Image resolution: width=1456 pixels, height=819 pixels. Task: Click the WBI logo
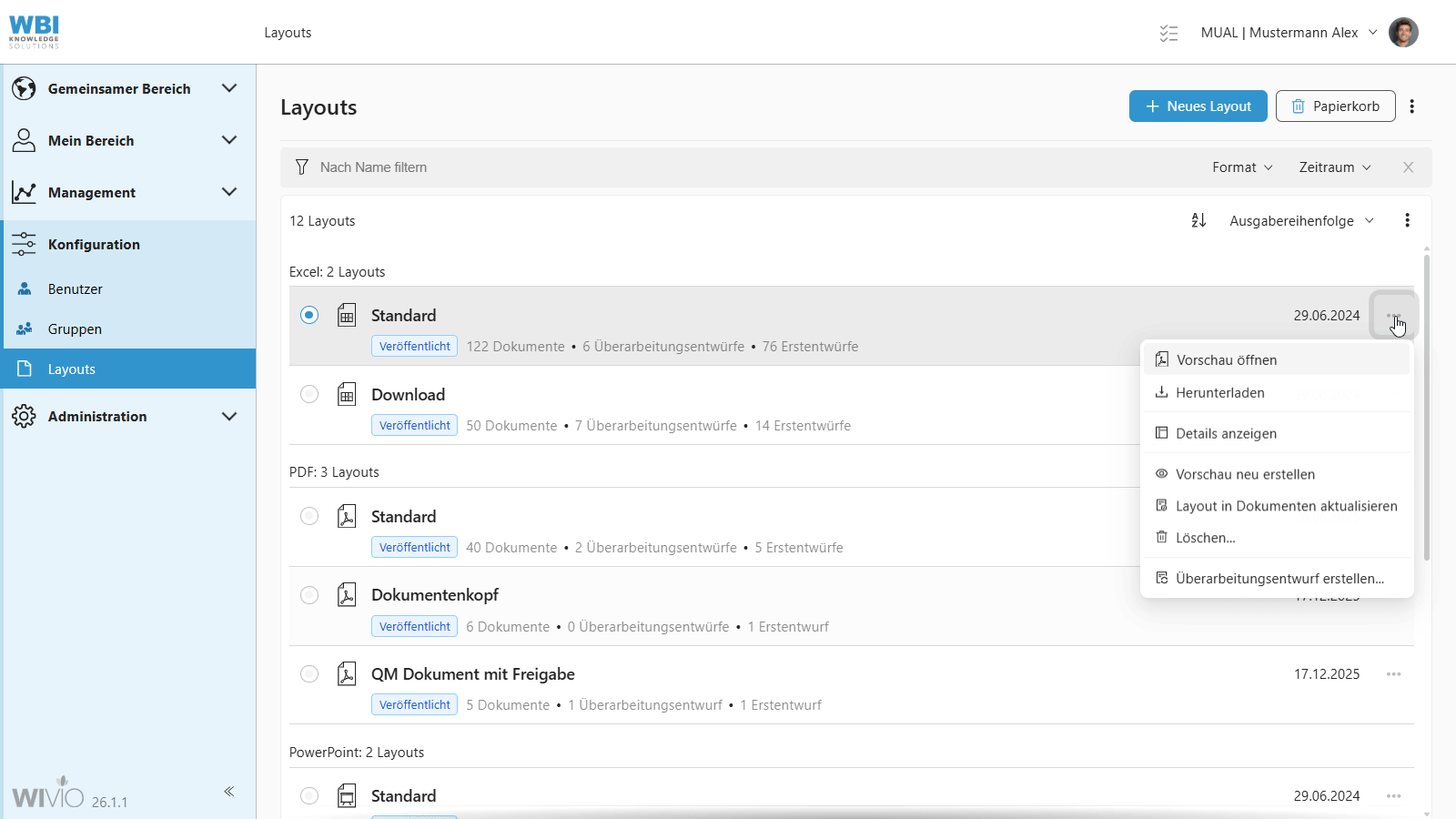click(34, 30)
